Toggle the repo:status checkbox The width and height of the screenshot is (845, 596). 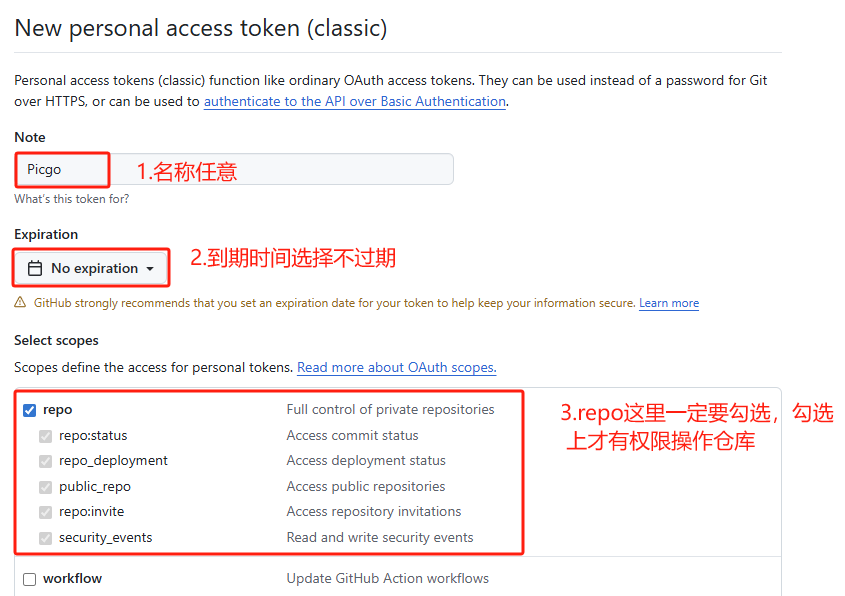[x=45, y=436]
